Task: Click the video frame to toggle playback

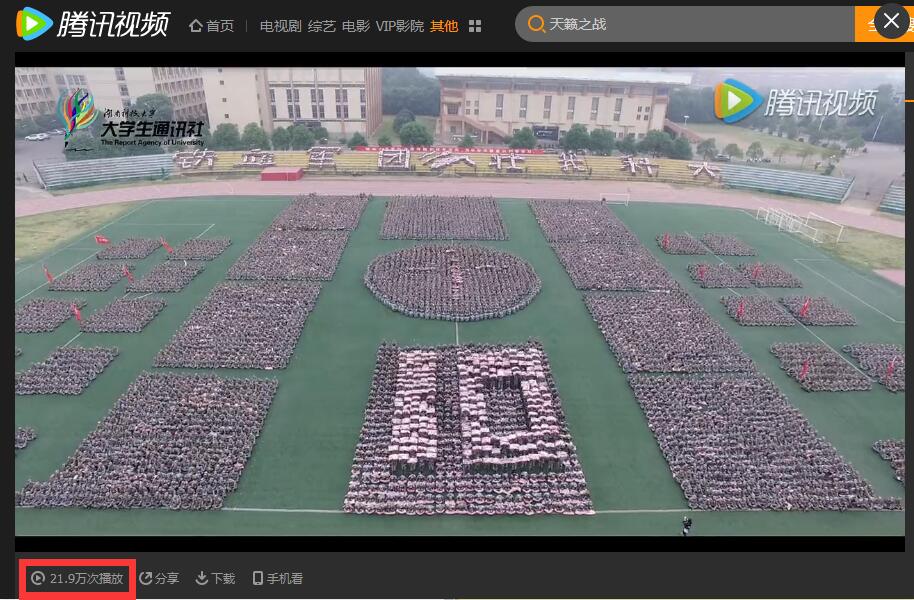Action: 458,320
